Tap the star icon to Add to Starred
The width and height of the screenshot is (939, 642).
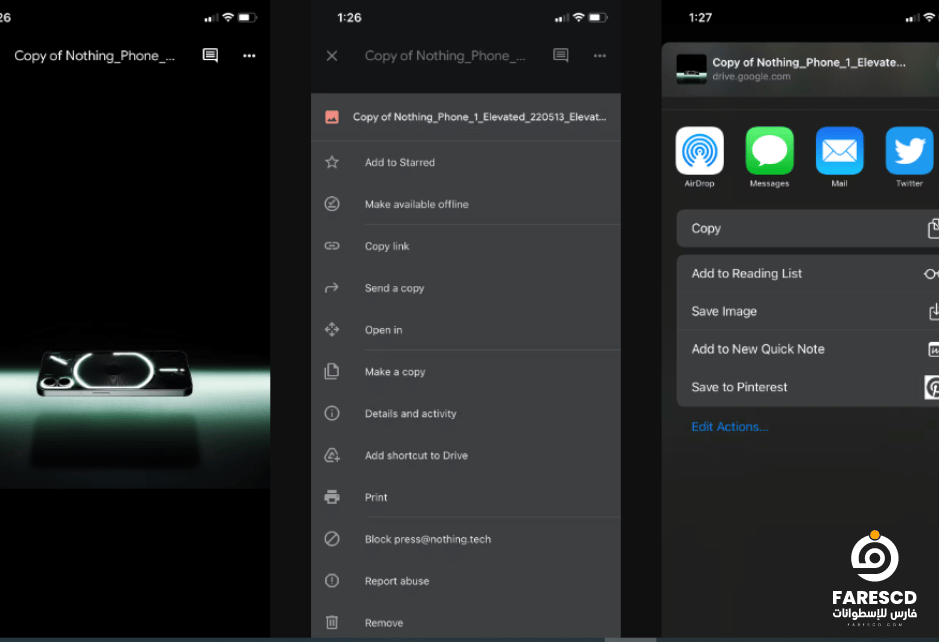(332, 162)
